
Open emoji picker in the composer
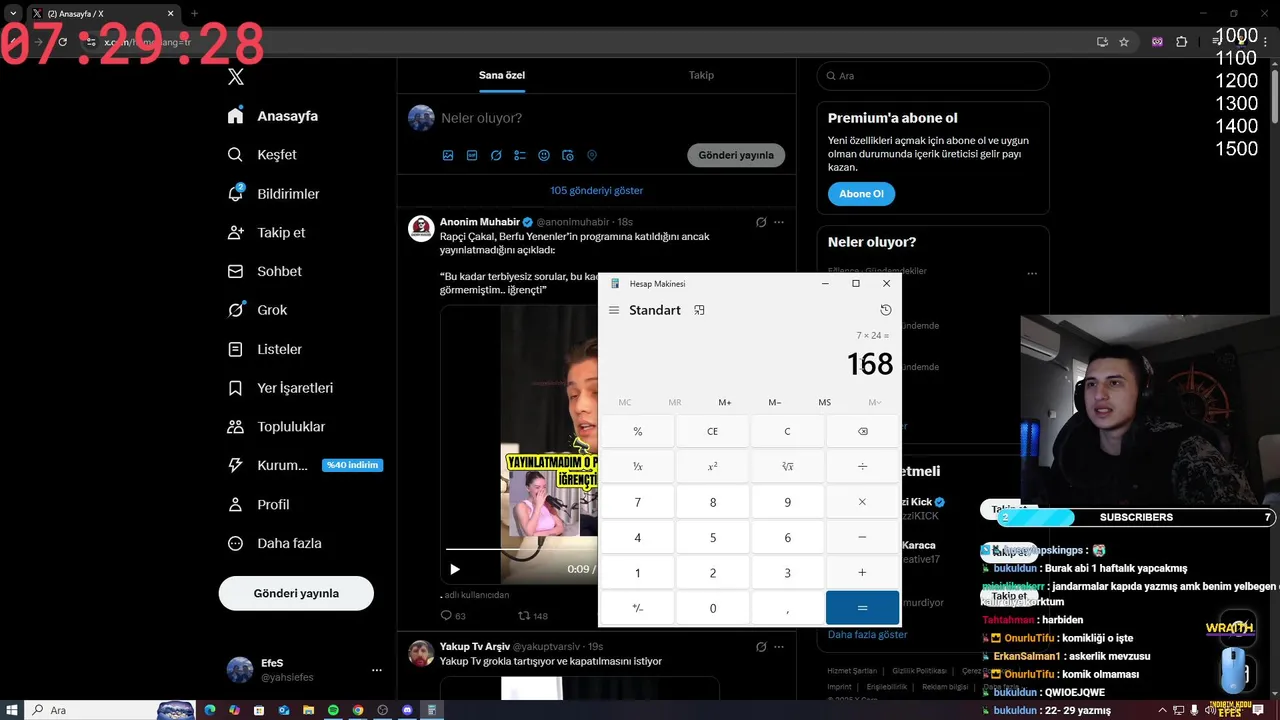point(544,155)
